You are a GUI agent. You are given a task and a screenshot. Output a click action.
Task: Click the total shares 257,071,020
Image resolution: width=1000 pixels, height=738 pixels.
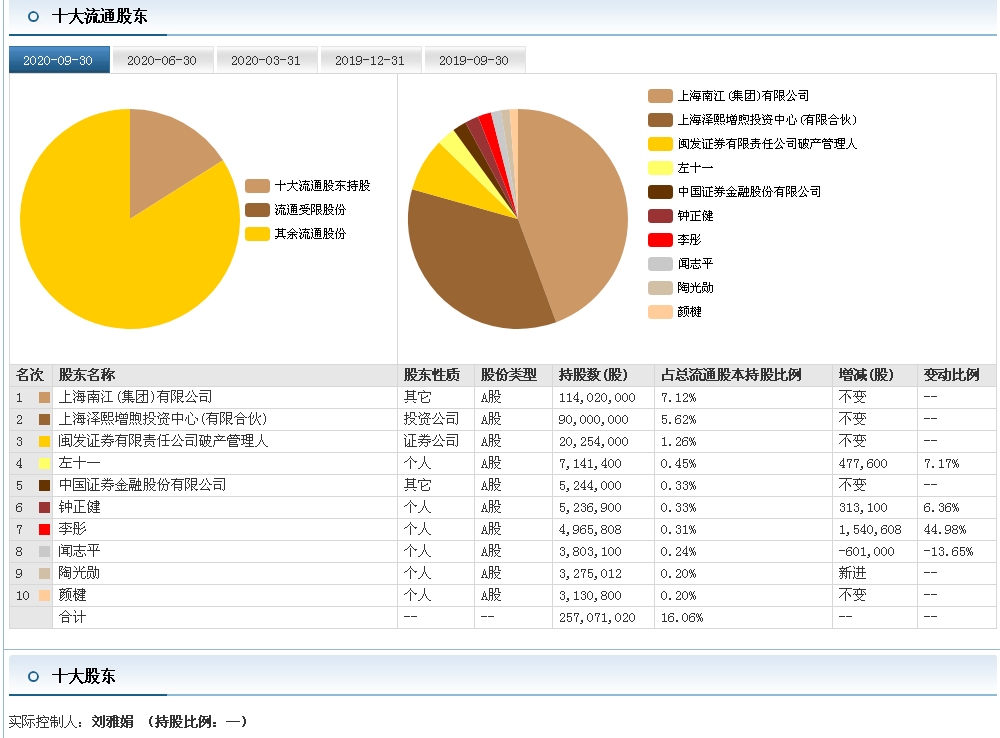(597, 618)
